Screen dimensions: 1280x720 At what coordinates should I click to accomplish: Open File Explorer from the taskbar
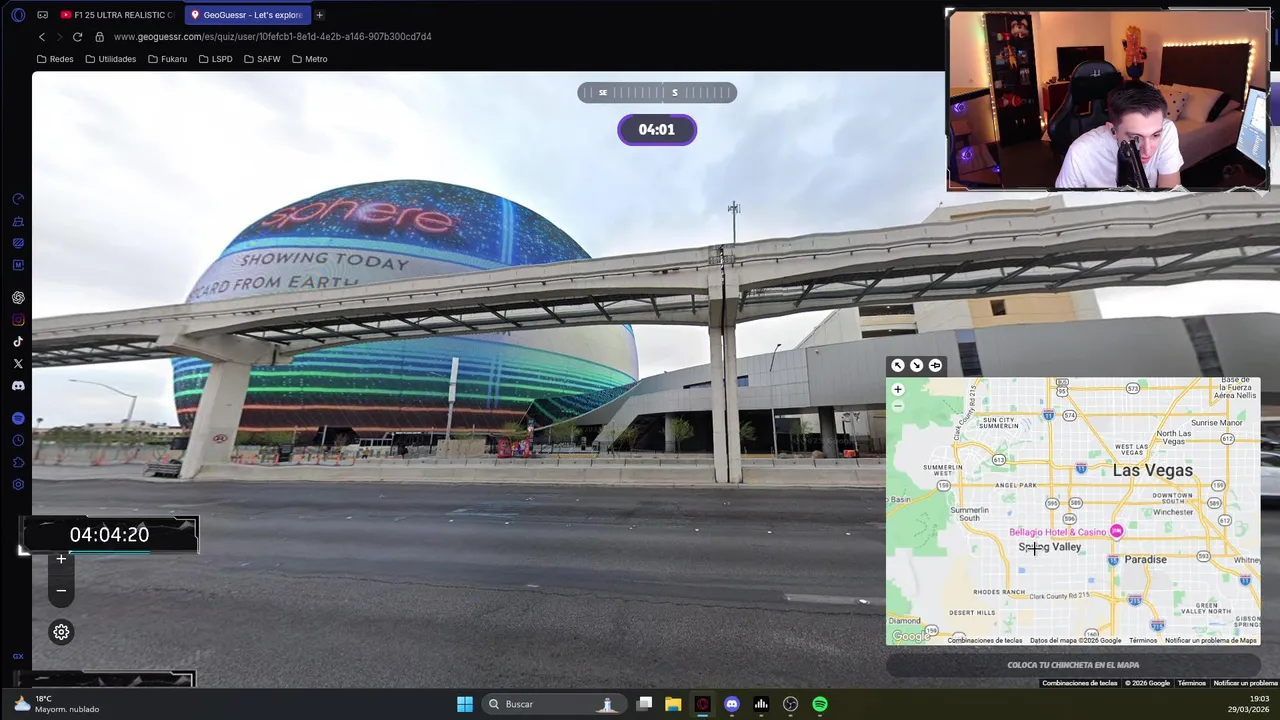coord(673,704)
